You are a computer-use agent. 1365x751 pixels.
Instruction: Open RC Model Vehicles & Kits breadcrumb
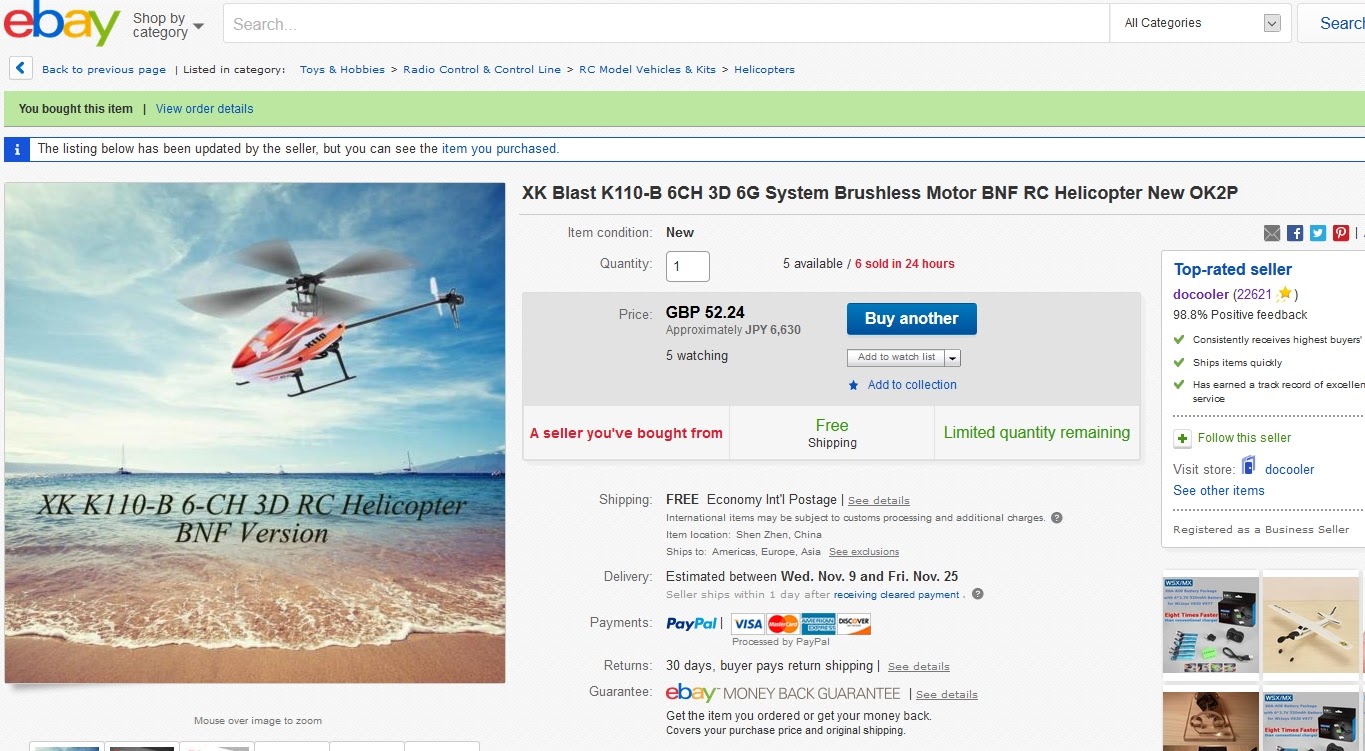[x=648, y=70]
